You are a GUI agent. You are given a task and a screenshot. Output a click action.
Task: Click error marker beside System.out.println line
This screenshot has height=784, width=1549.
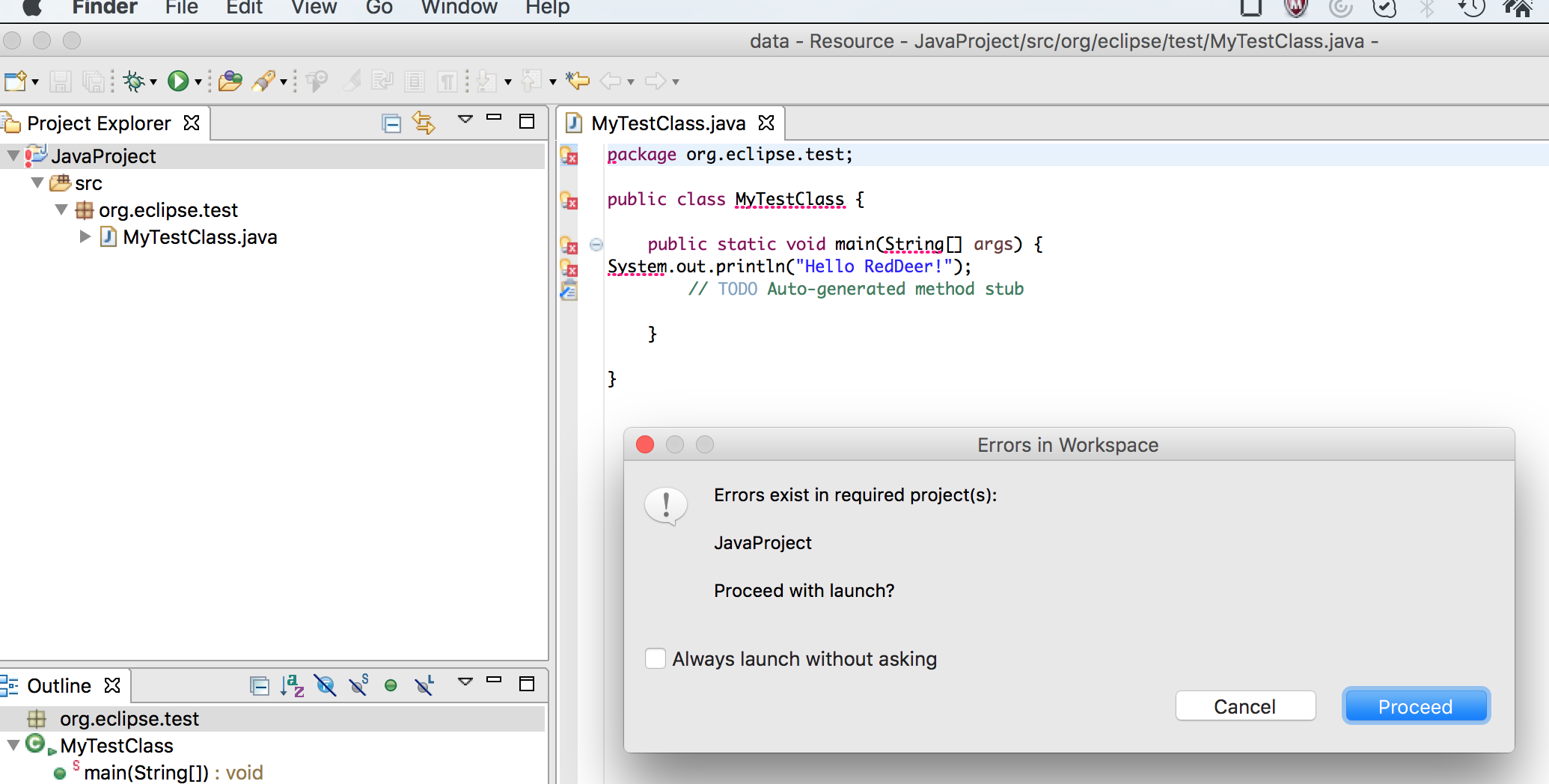pos(569,267)
